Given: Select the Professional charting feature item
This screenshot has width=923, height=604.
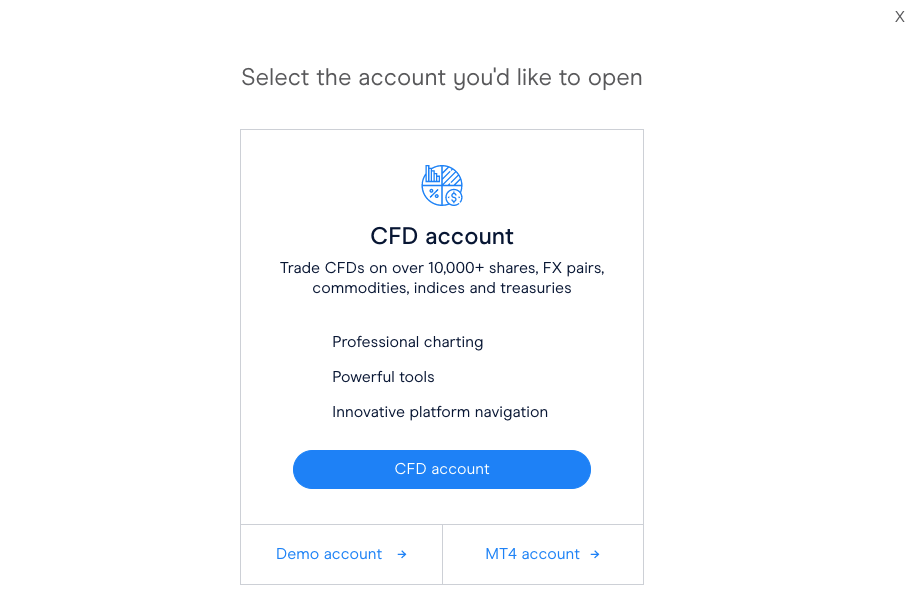Looking at the screenshot, I should pos(407,342).
